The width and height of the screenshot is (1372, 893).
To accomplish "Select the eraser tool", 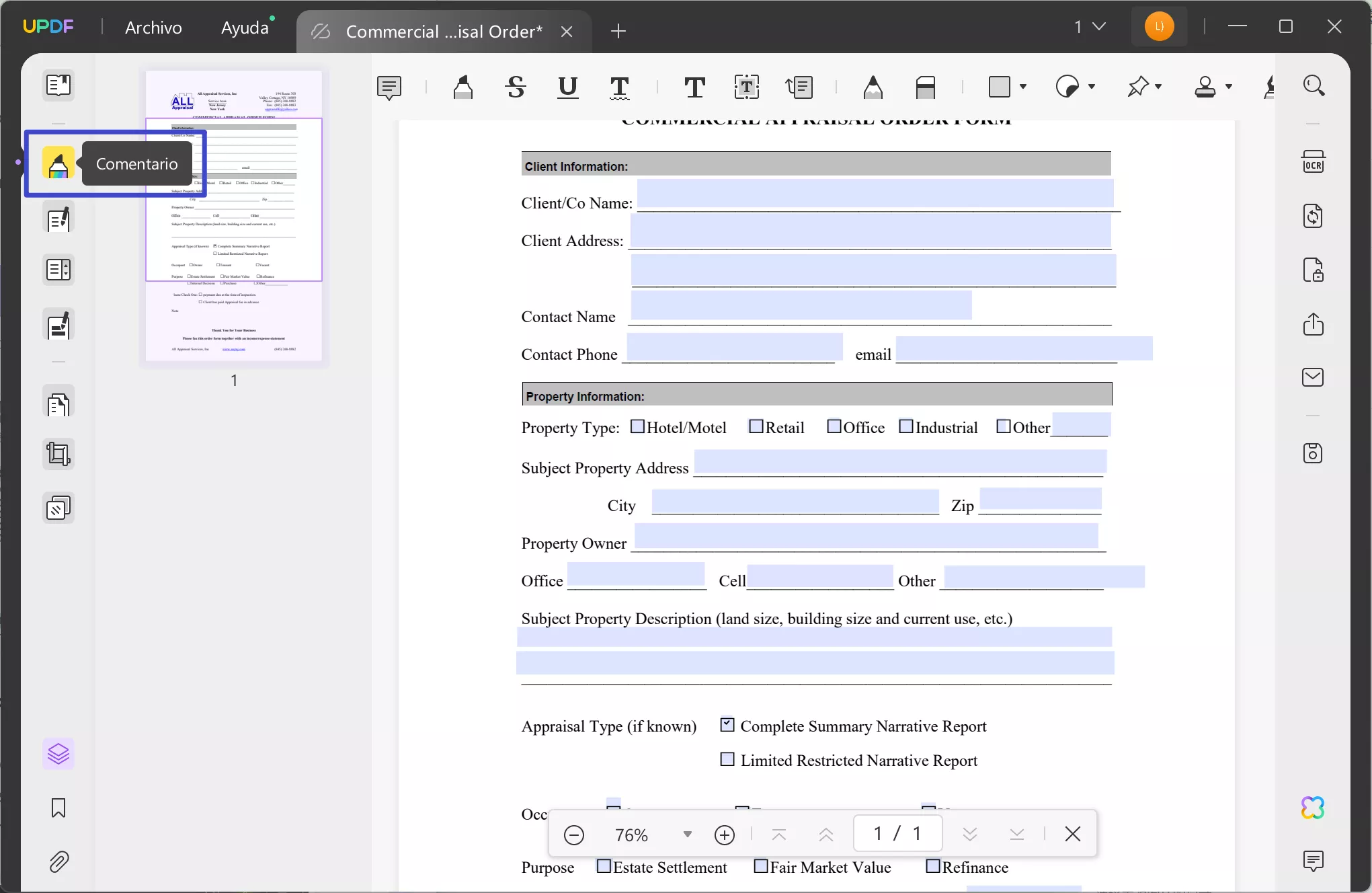I will [x=926, y=87].
